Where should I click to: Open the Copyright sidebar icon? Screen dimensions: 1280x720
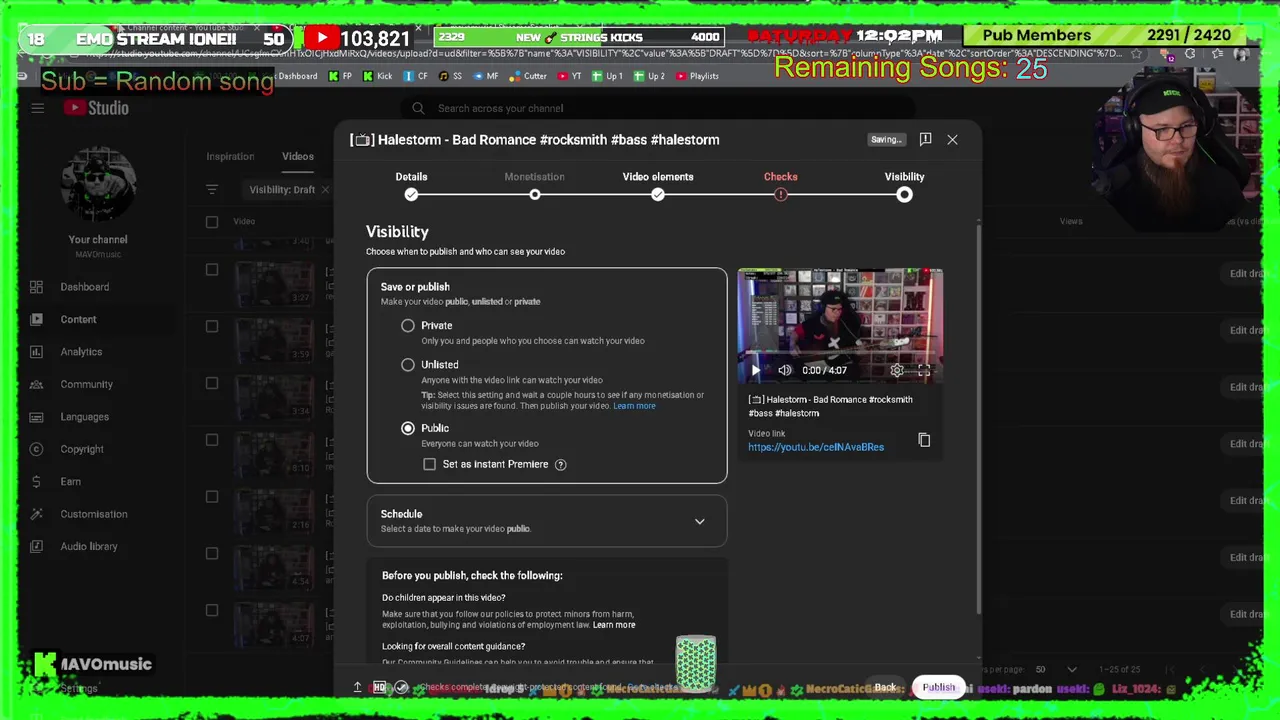36,449
